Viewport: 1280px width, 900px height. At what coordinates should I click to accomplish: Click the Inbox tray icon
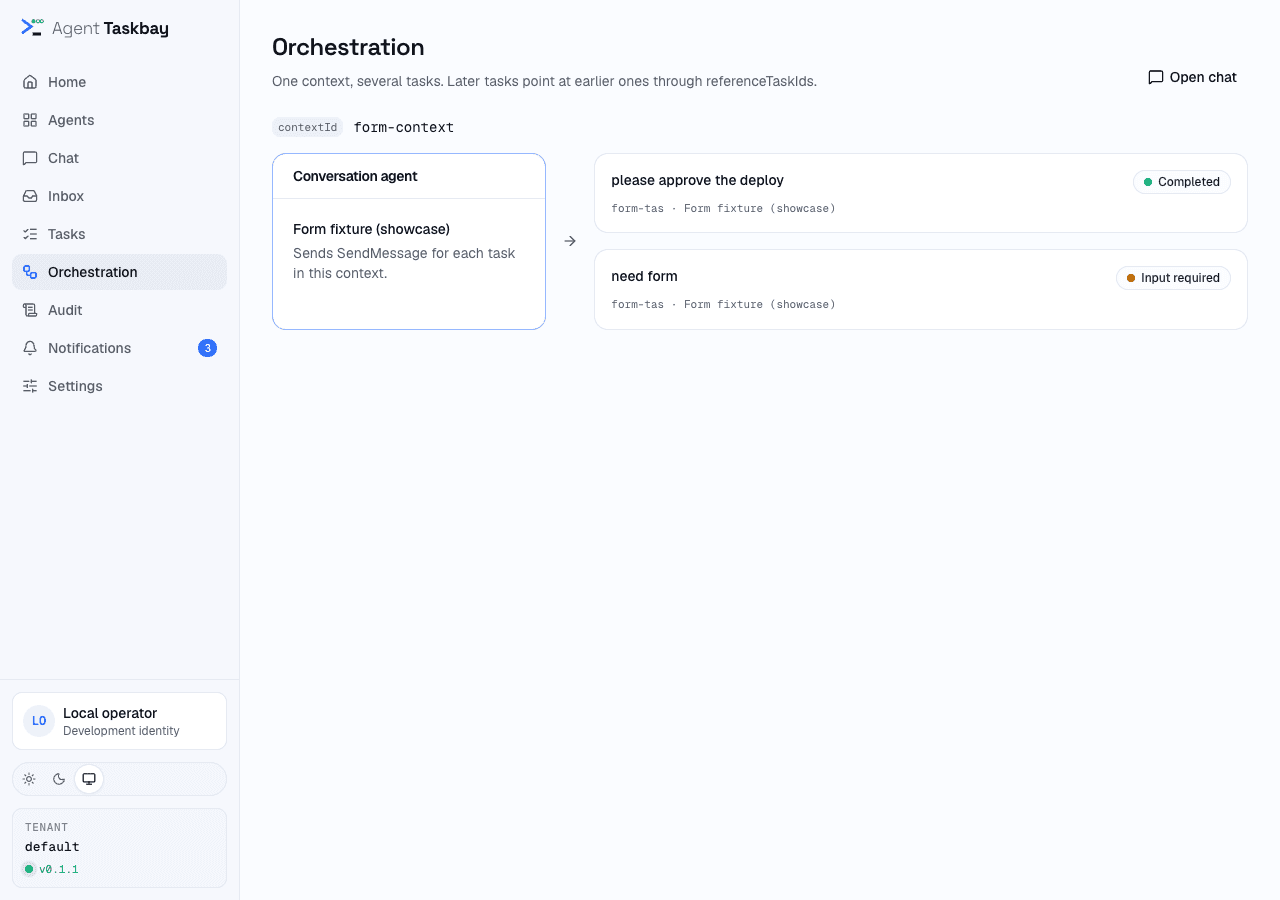30,196
